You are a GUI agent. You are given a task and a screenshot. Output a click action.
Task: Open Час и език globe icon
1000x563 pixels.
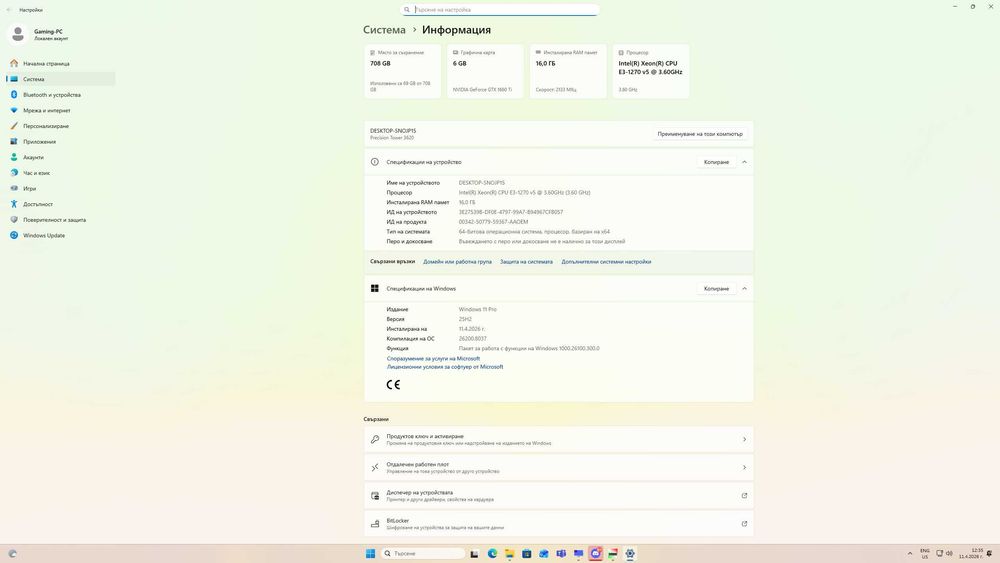click(14, 173)
